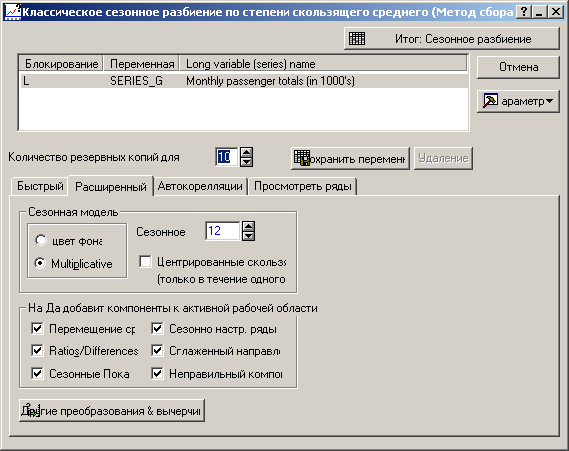Click the Сохранить переменные button
The width and height of the screenshot is (569, 451).
350,158
